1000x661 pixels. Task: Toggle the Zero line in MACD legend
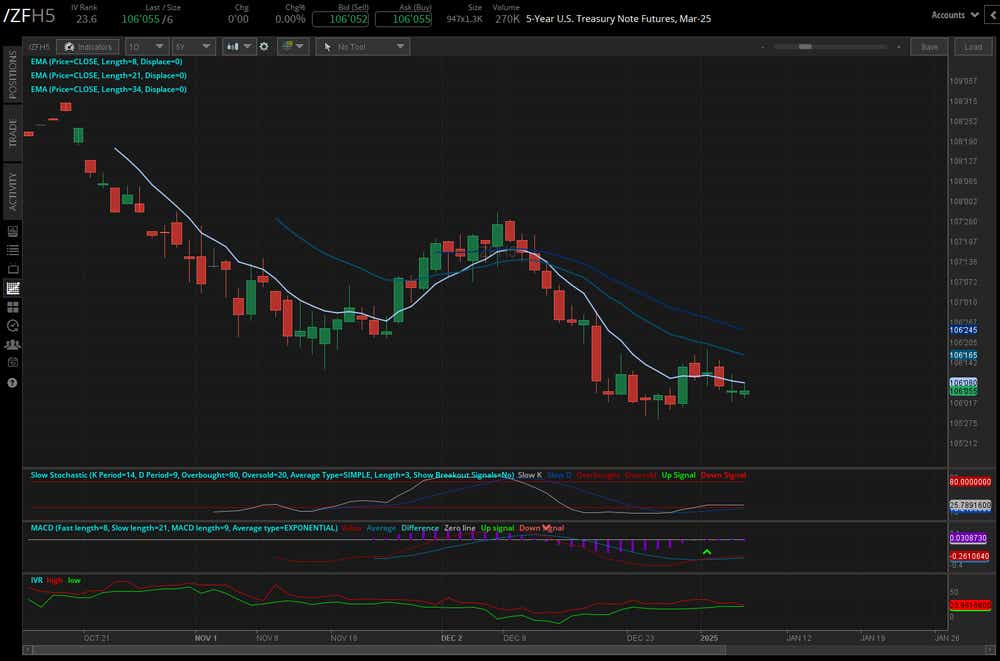tap(459, 527)
